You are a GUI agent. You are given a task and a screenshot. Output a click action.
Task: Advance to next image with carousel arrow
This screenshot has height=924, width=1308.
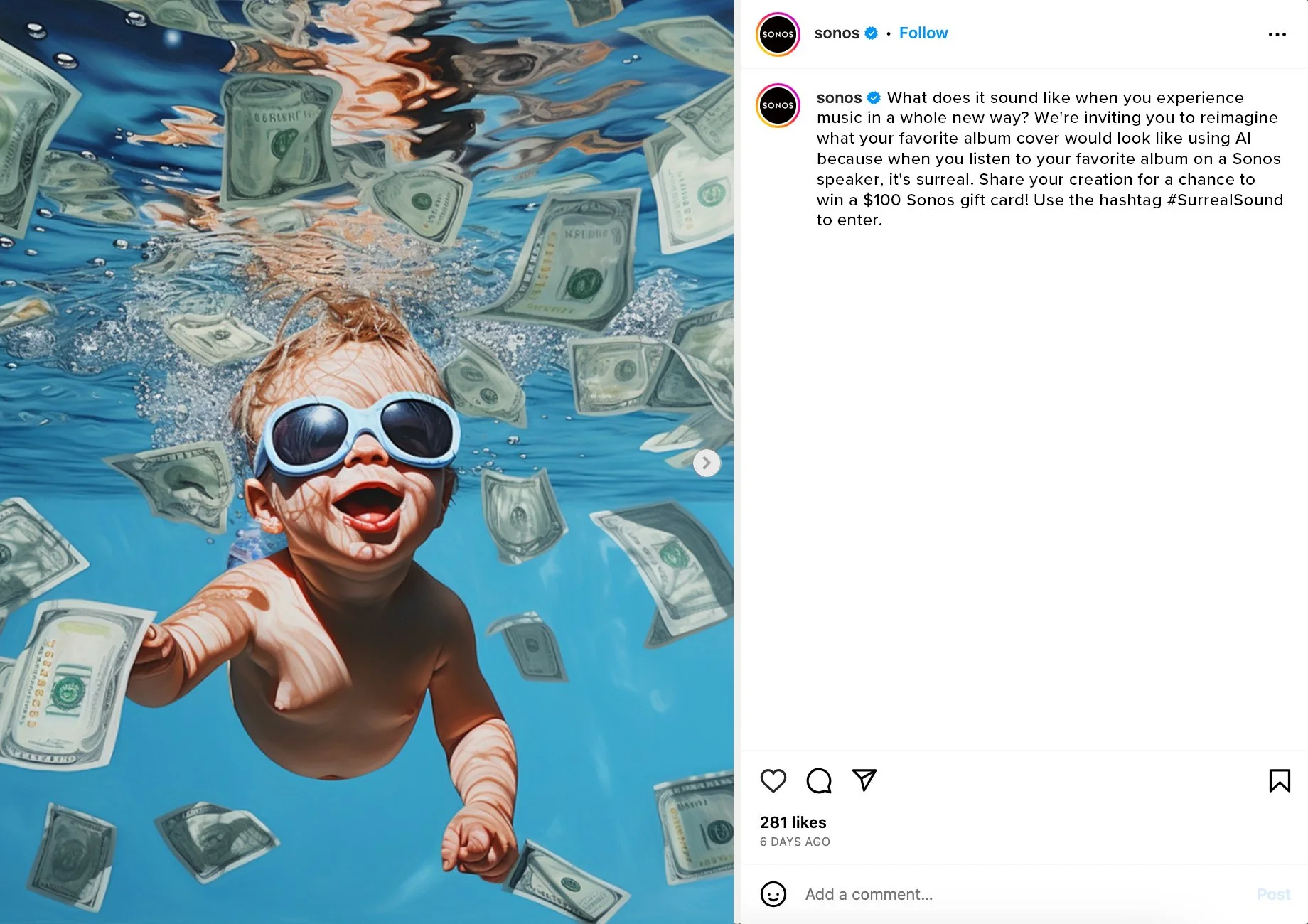click(707, 463)
